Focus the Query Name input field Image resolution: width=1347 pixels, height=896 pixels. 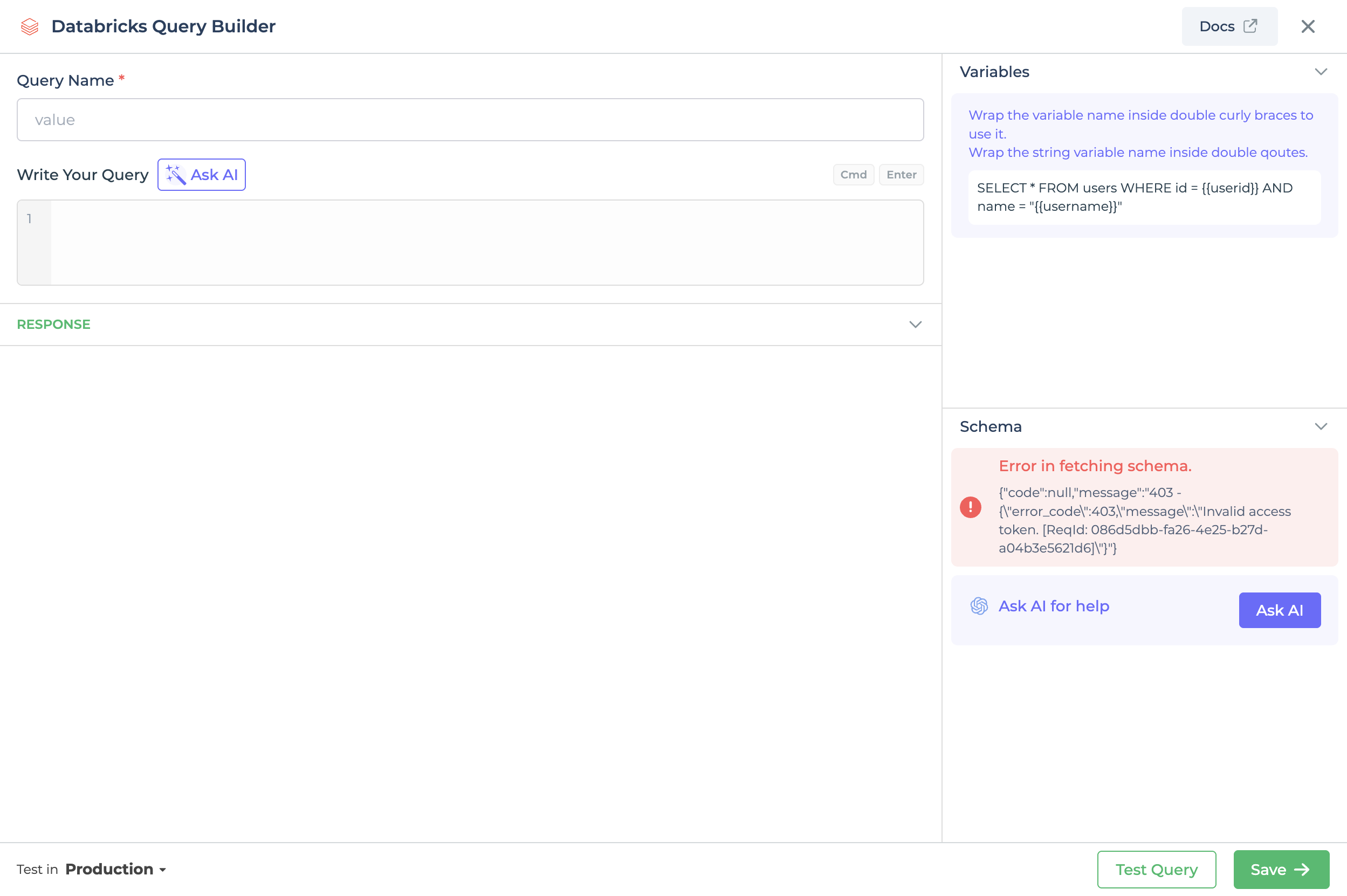tap(470, 120)
